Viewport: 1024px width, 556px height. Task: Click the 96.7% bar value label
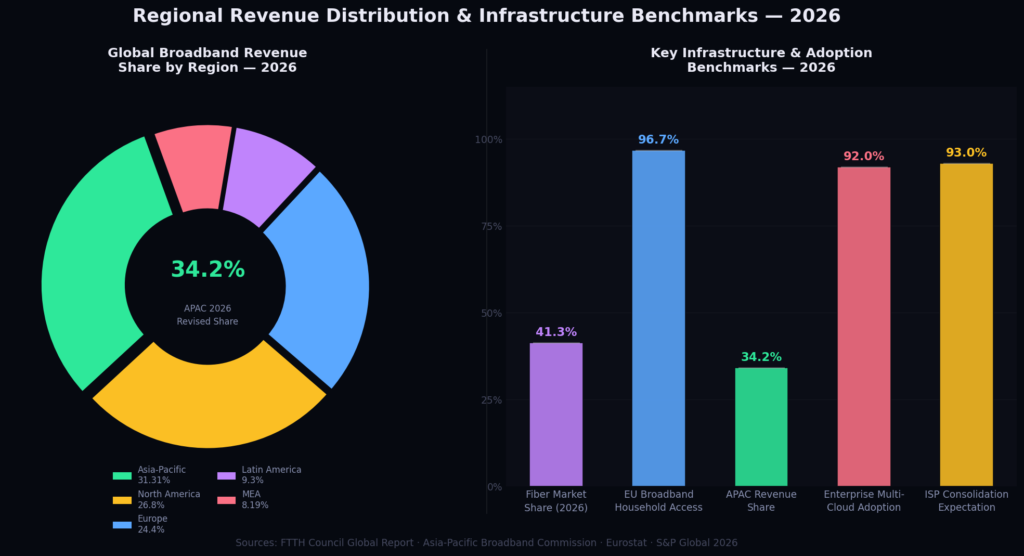(x=658, y=139)
